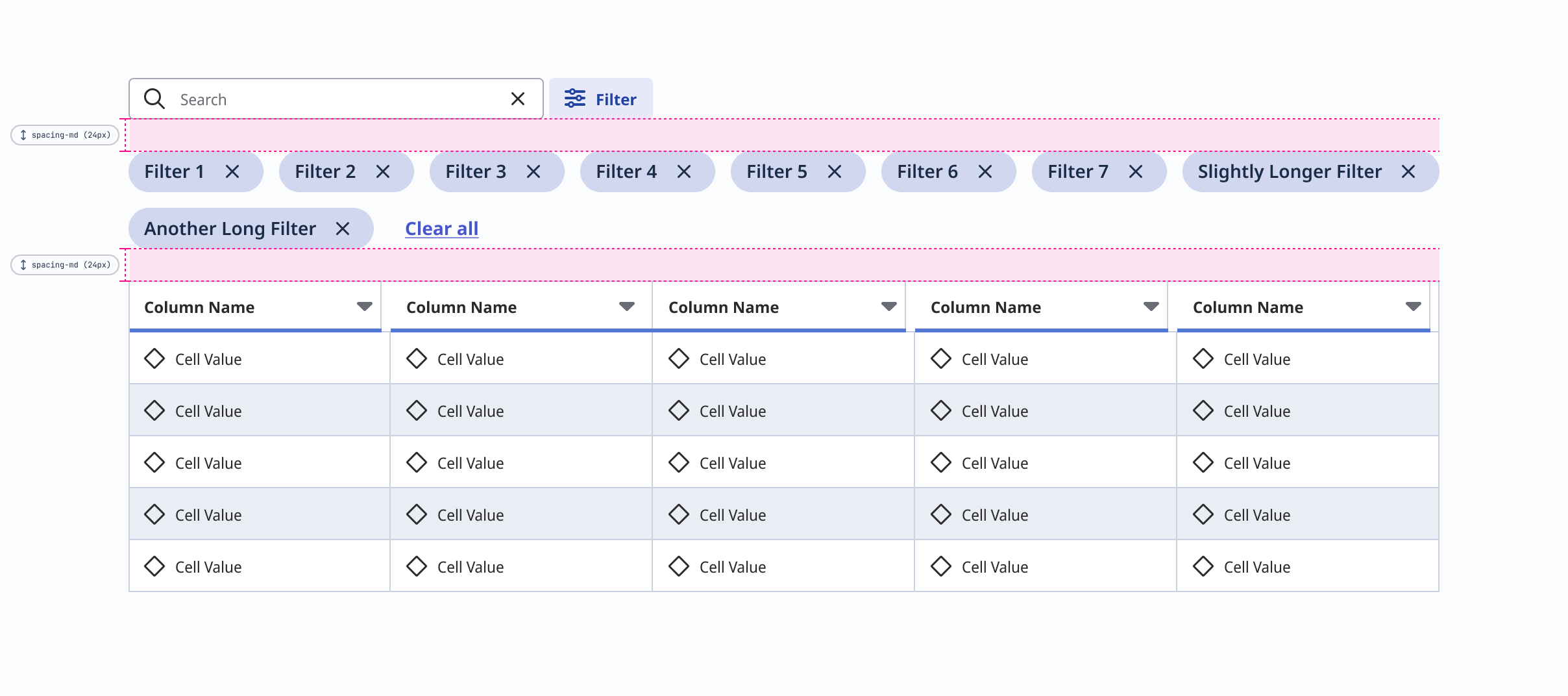Open the fifth Column Name sort dropdown
Screen dimensions: 1568x696
tap(1414, 306)
